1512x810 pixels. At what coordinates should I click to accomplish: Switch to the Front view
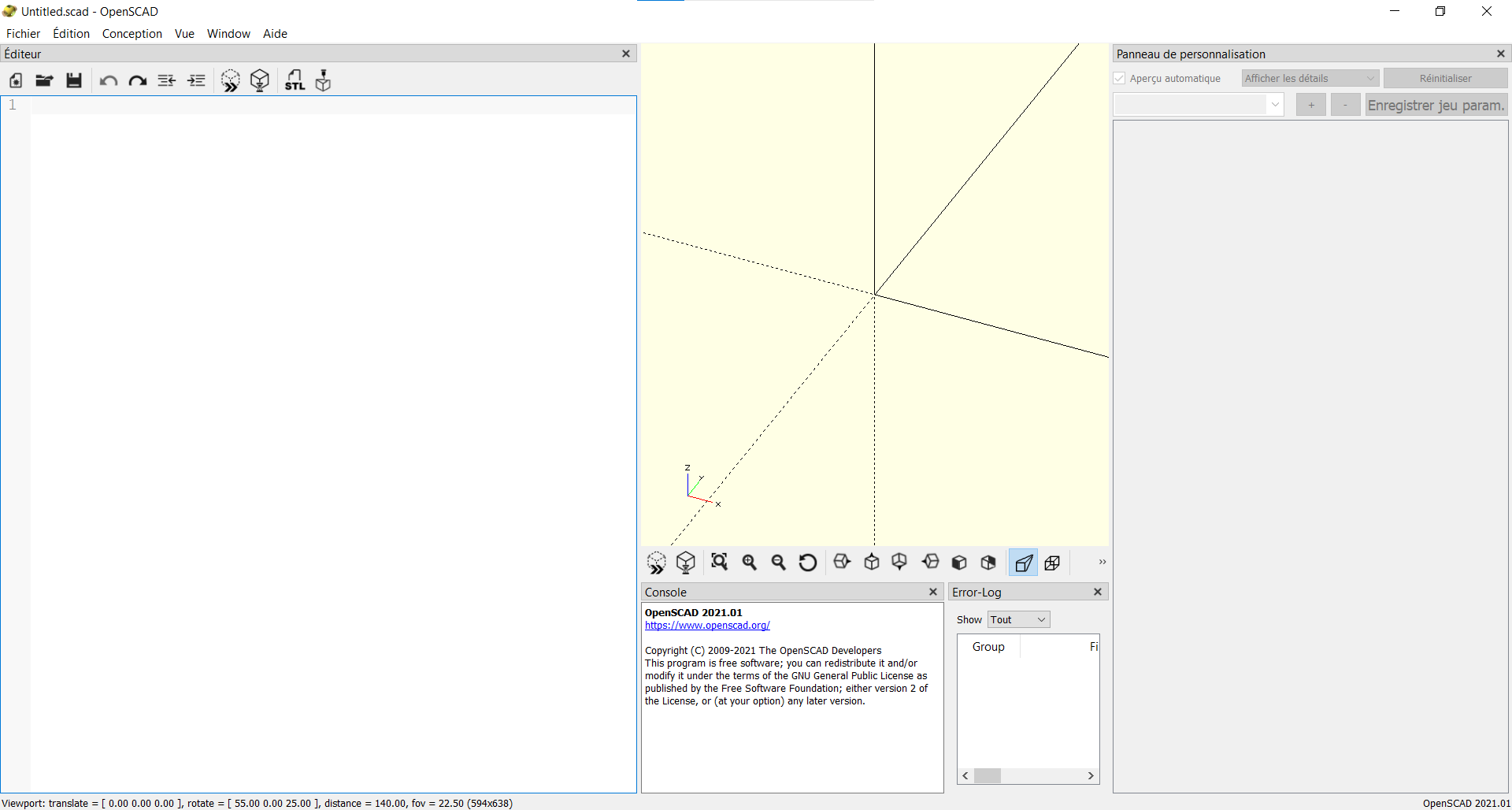point(959,563)
